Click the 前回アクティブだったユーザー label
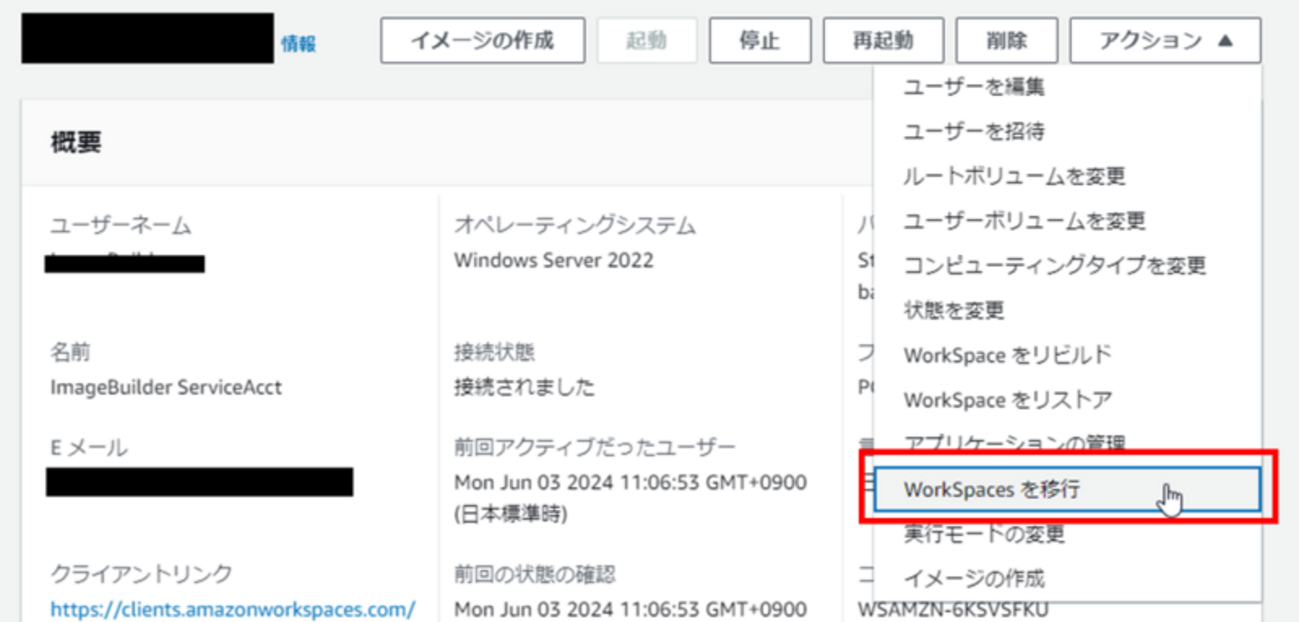This screenshot has width=1299, height=622. [594, 446]
